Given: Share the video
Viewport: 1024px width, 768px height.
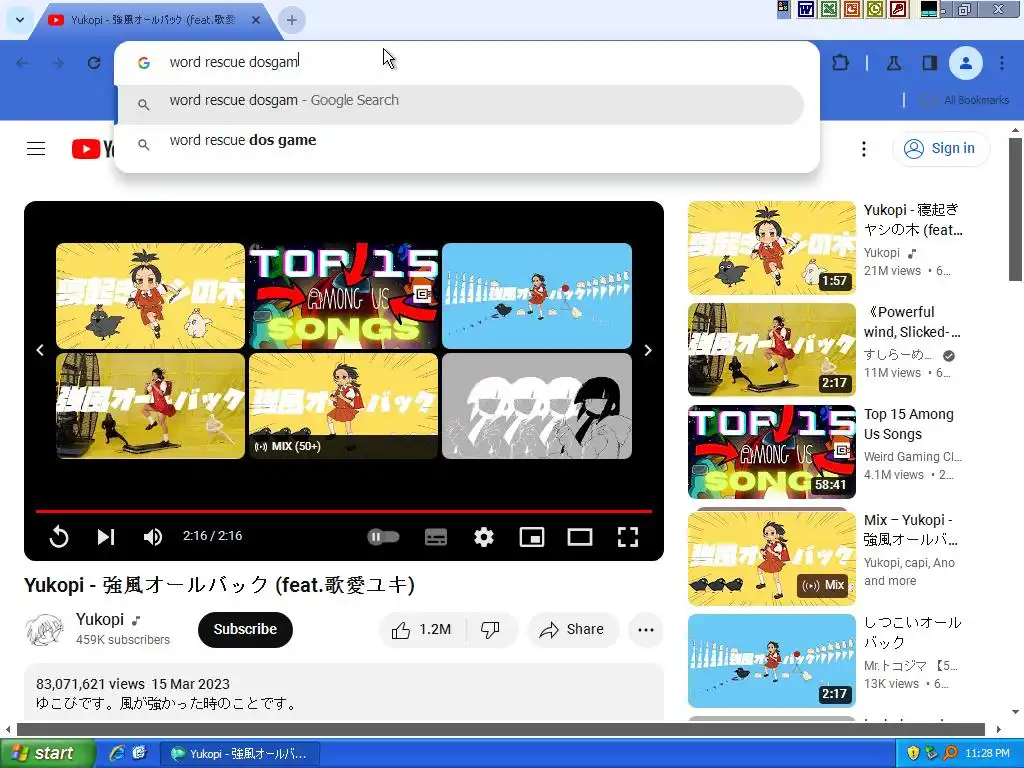Looking at the screenshot, I should pos(572,630).
